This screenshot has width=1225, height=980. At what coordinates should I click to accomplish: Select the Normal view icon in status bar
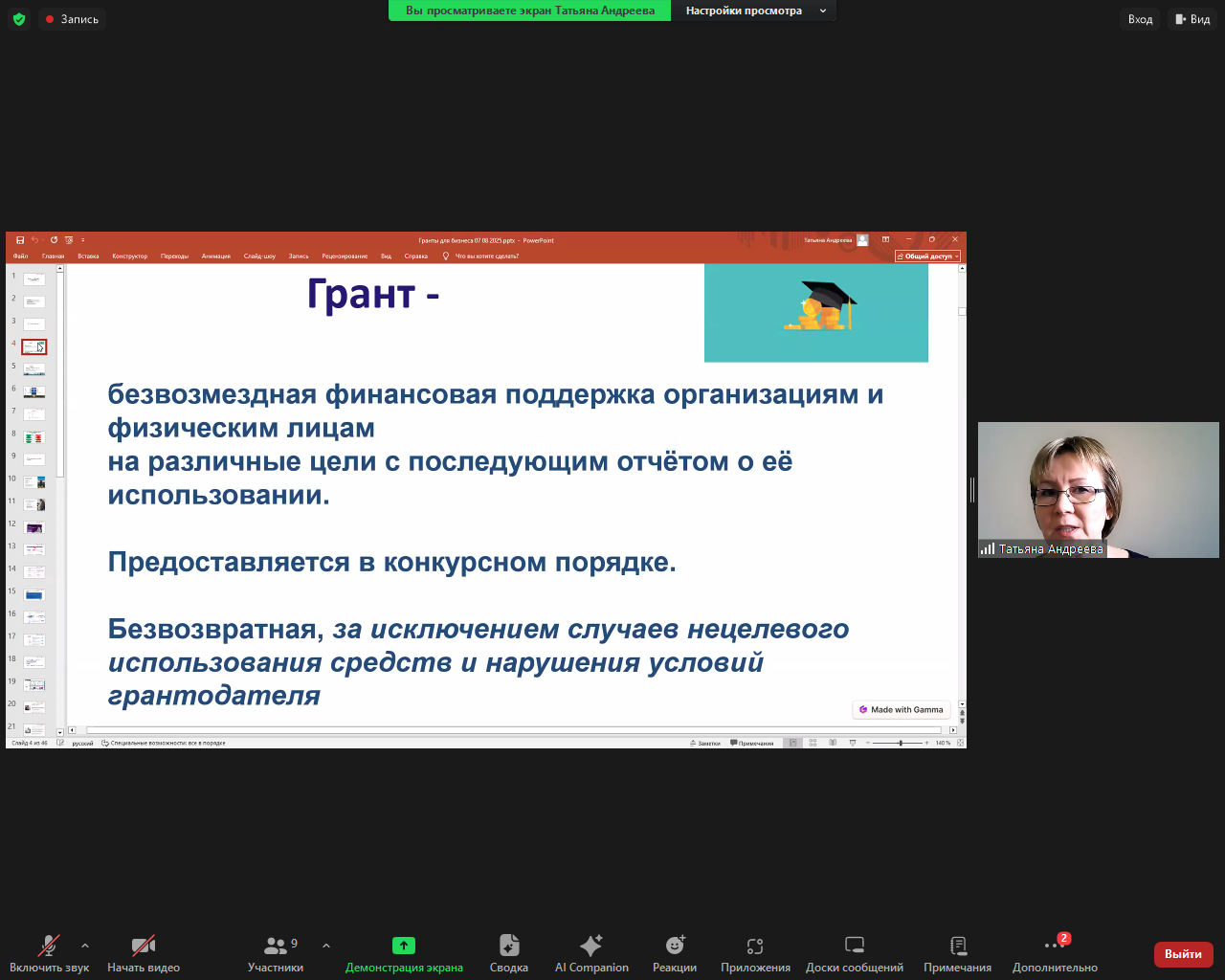792,743
